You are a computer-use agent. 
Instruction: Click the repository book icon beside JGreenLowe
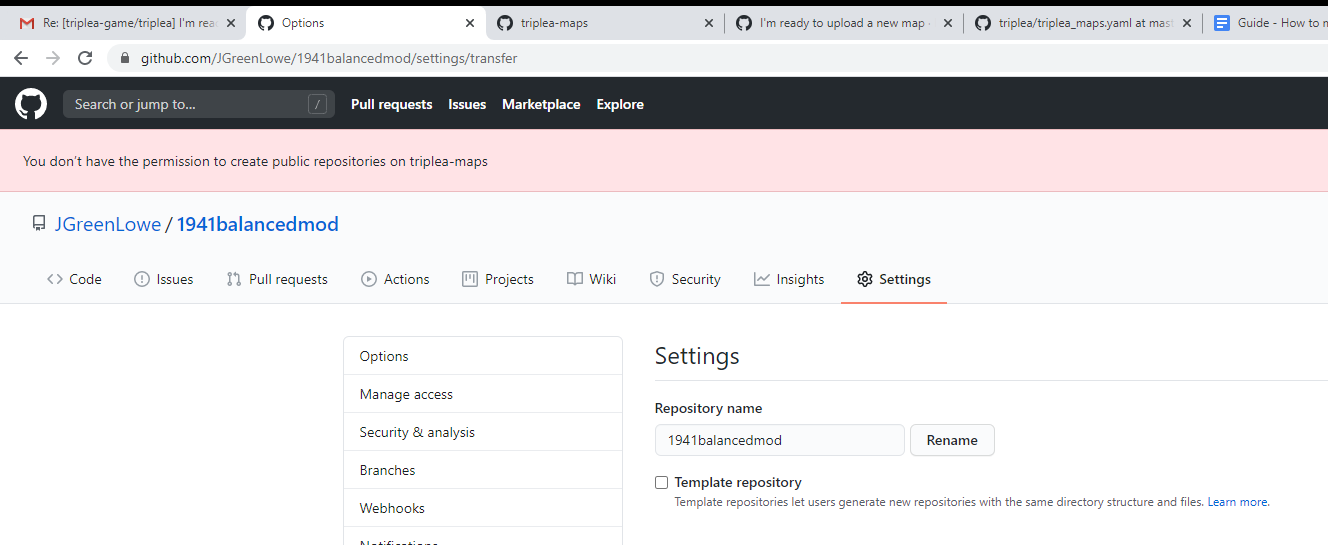pos(39,224)
